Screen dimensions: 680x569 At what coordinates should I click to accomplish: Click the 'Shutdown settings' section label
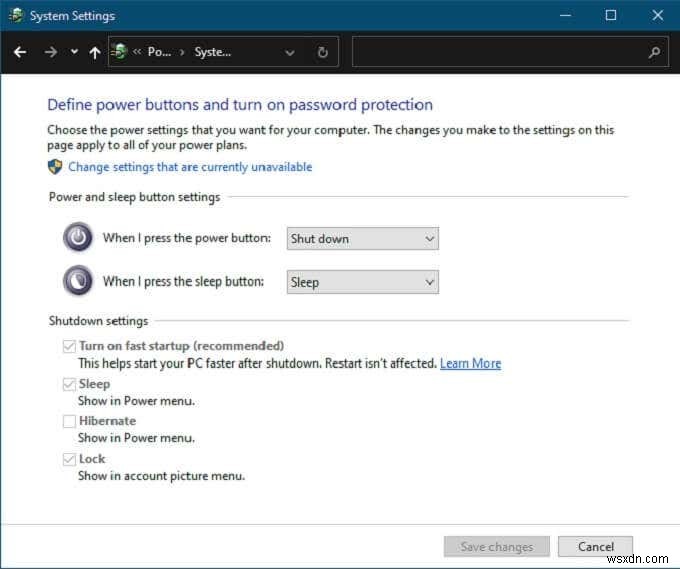point(98,321)
